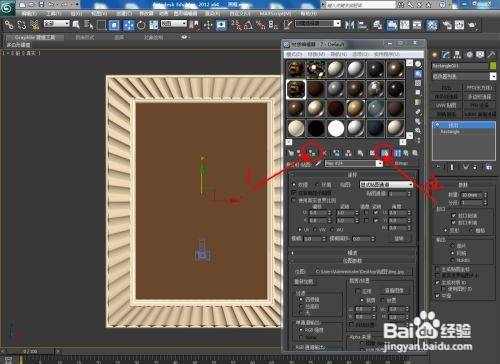This screenshot has height=364, width=500.
Task: Click the Align tool in main toolbar
Action: tap(362, 25)
